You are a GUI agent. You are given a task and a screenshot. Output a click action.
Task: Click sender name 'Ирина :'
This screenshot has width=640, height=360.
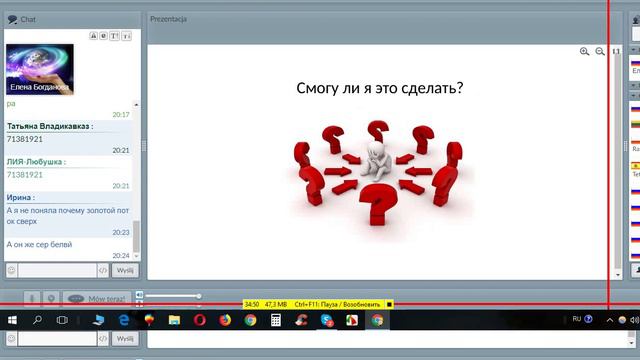[x=20, y=197]
